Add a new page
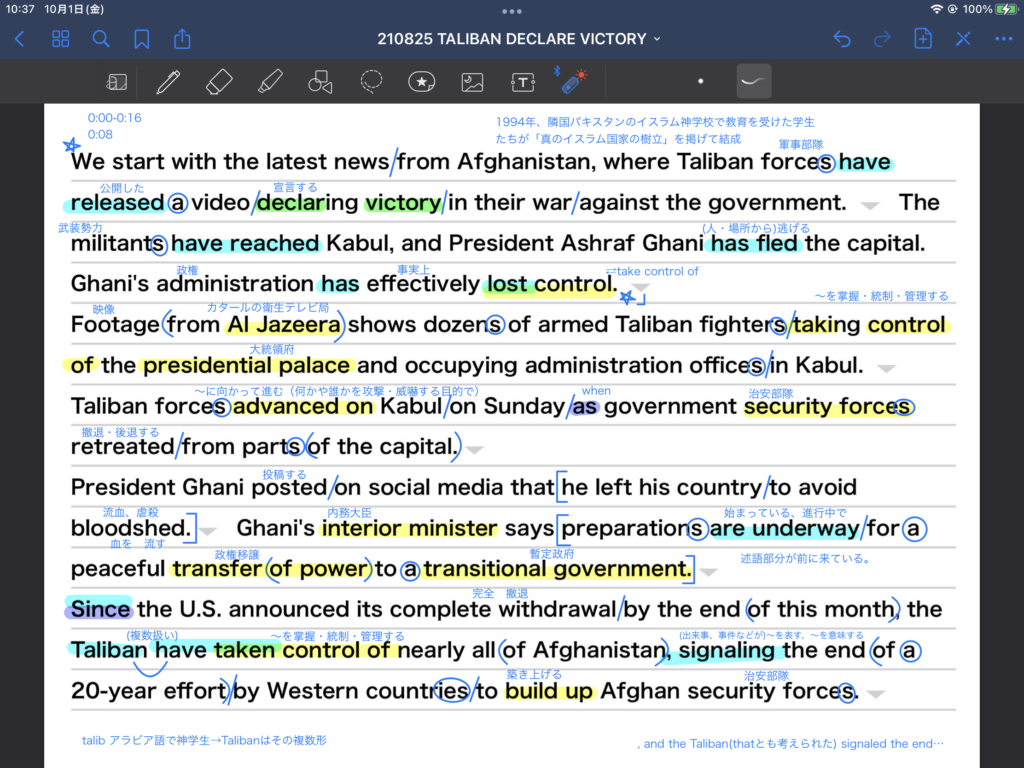 click(923, 39)
